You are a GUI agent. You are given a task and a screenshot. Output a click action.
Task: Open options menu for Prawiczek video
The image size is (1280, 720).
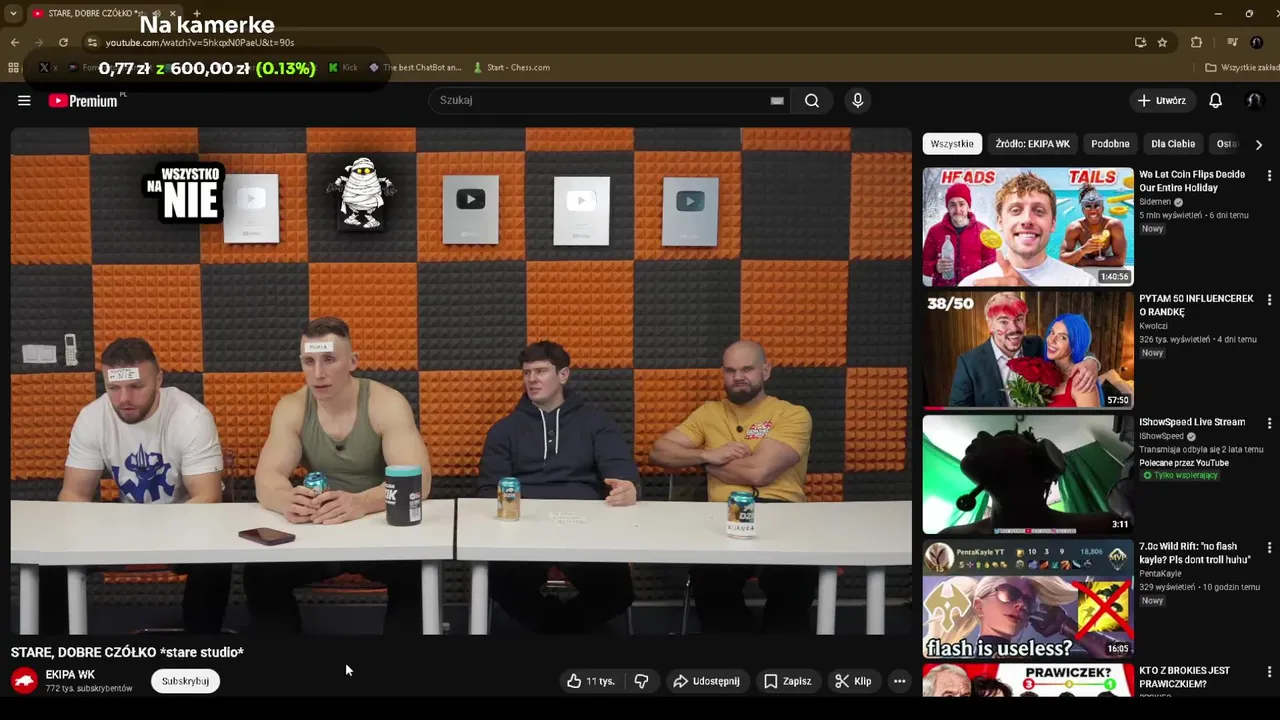(x=1269, y=672)
